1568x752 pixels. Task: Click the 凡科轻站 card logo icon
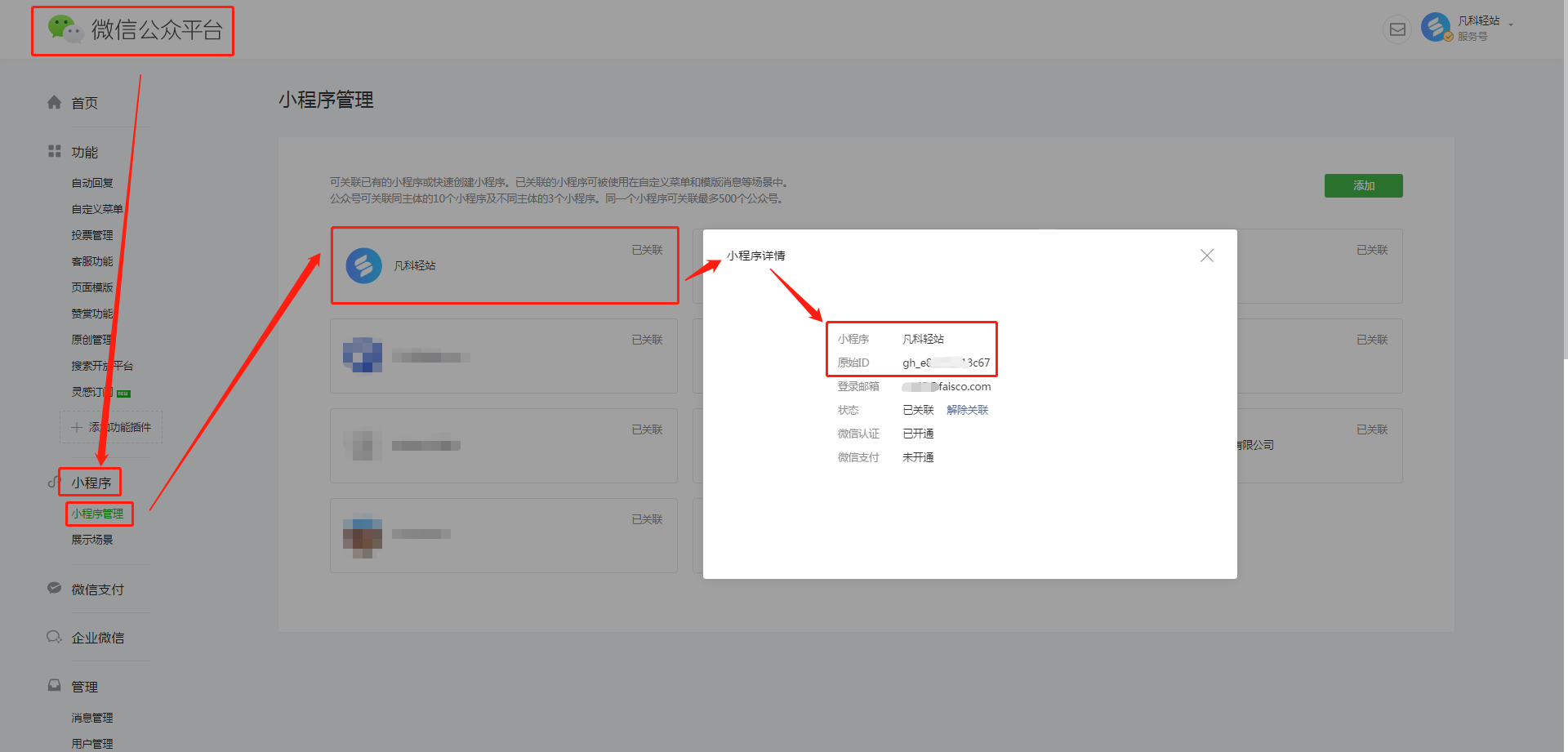tap(364, 265)
